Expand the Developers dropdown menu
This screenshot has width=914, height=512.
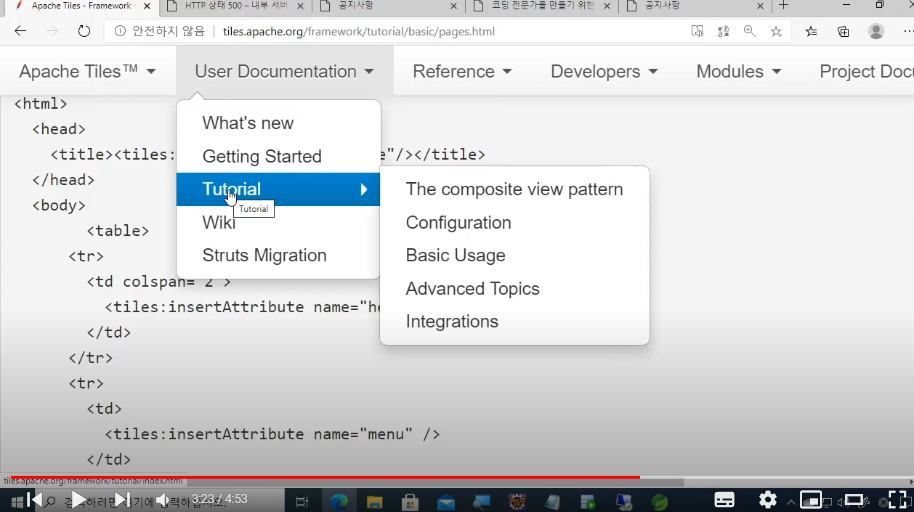(x=604, y=71)
